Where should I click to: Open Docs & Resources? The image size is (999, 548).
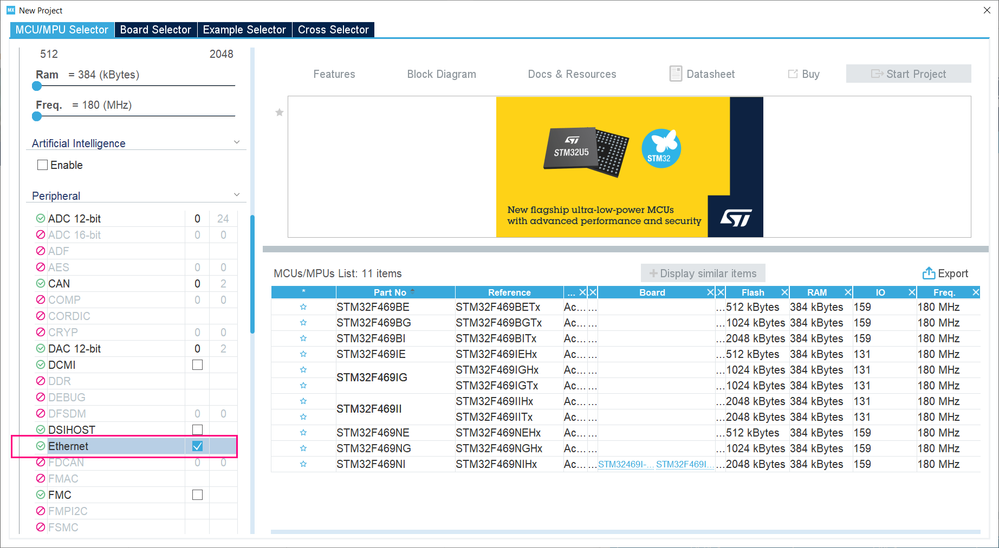[572, 74]
